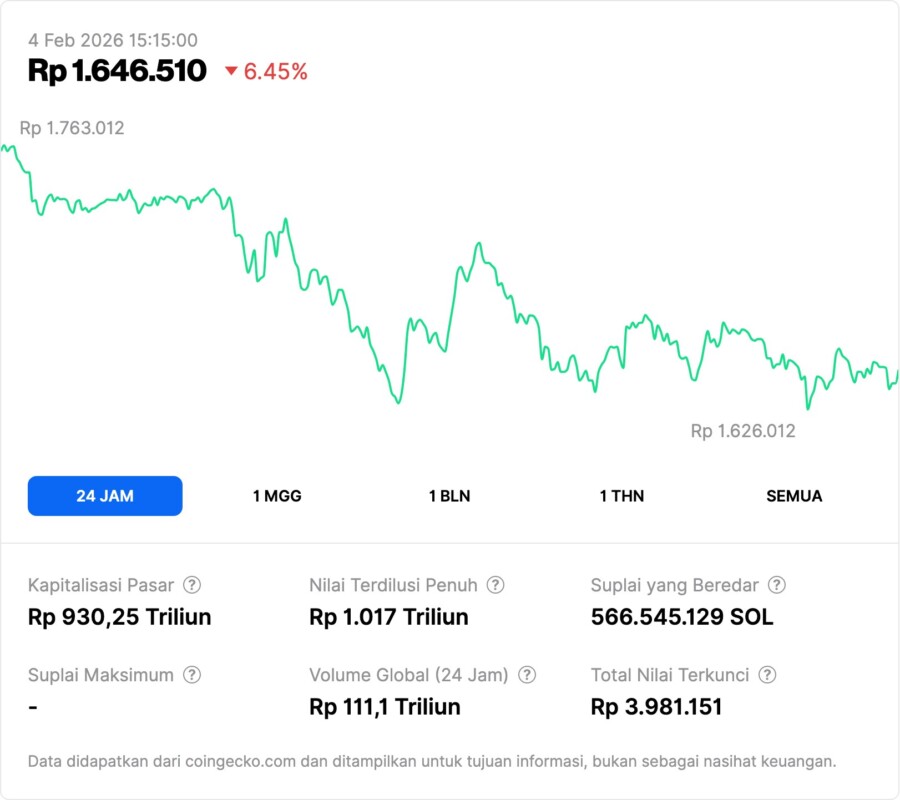Image resolution: width=900 pixels, height=800 pixels.
Task: Click the market cap value Rp 930,25 Triliun
Action: pos(119,617)
